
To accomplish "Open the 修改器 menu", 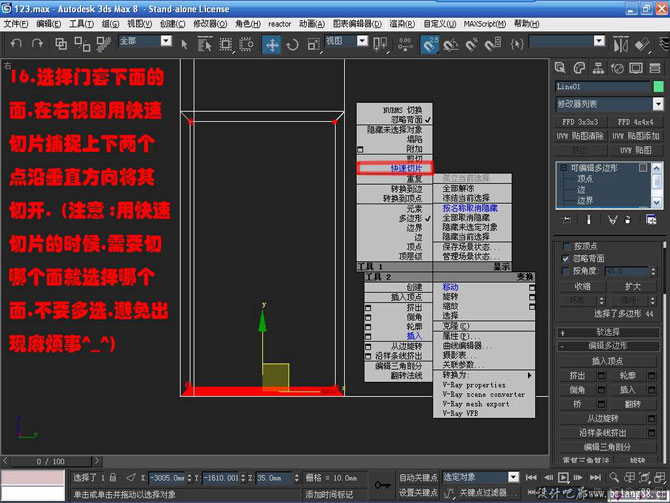I will tap(210, 24).
